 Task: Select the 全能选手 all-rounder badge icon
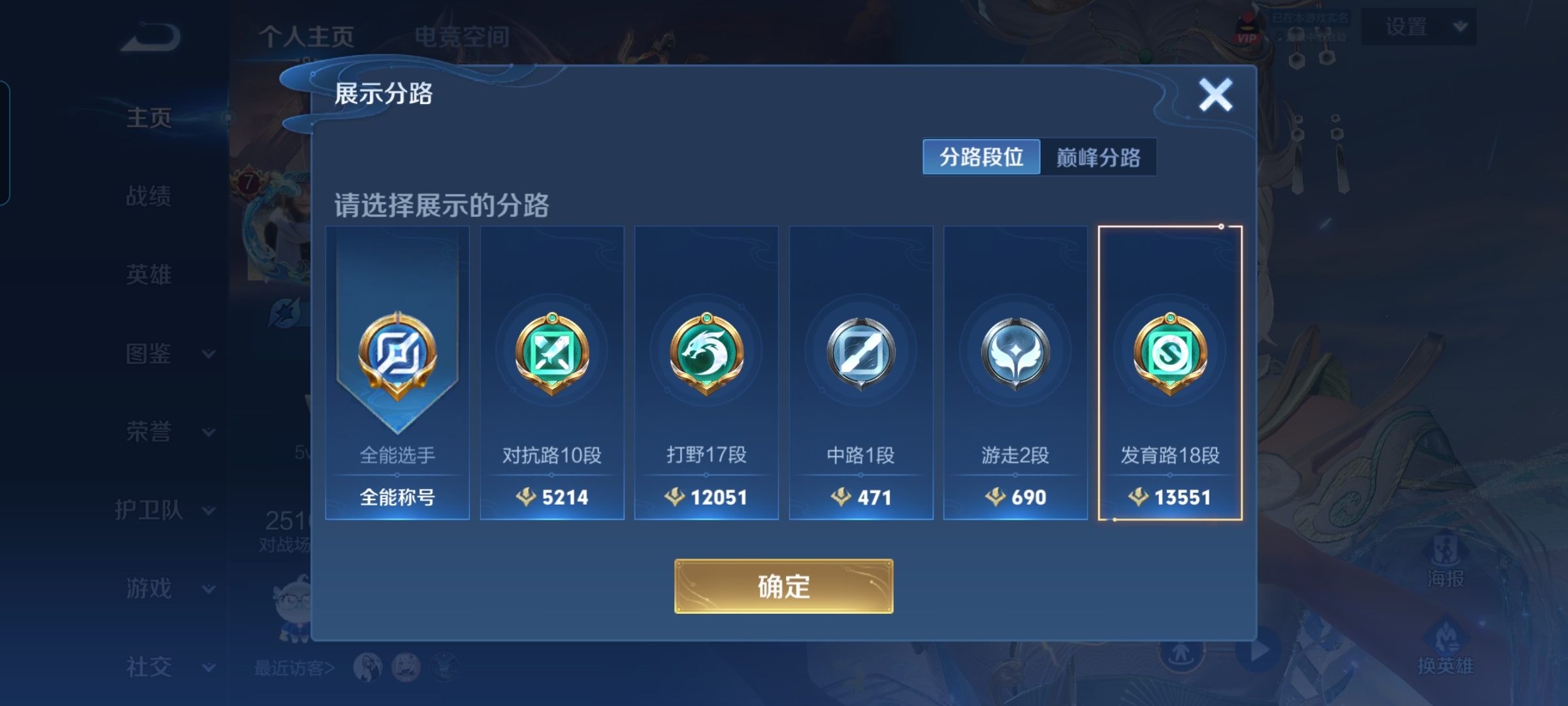click(x=397, y=355)
